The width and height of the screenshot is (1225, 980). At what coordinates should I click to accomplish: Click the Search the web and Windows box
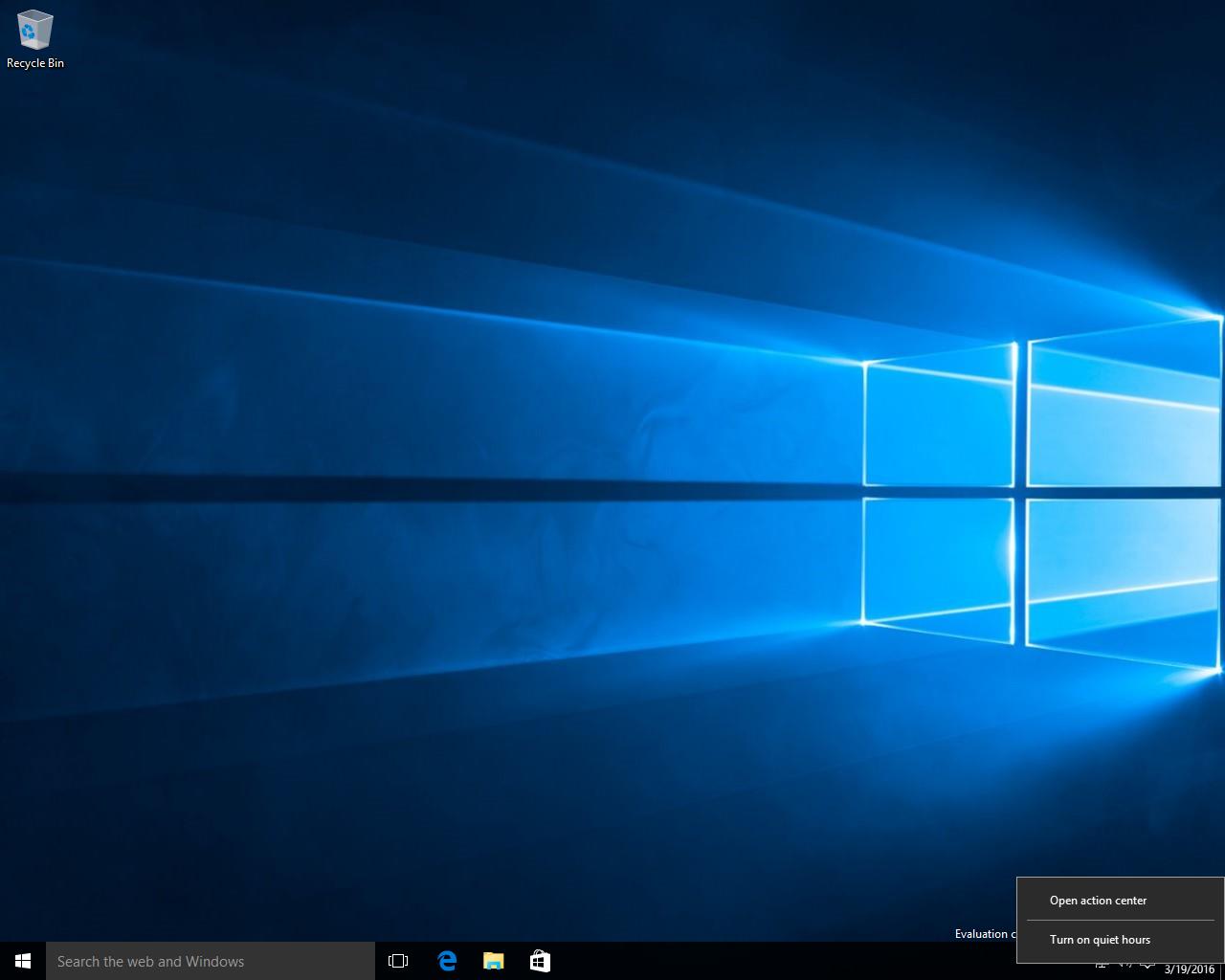click(x=211, y=961)
